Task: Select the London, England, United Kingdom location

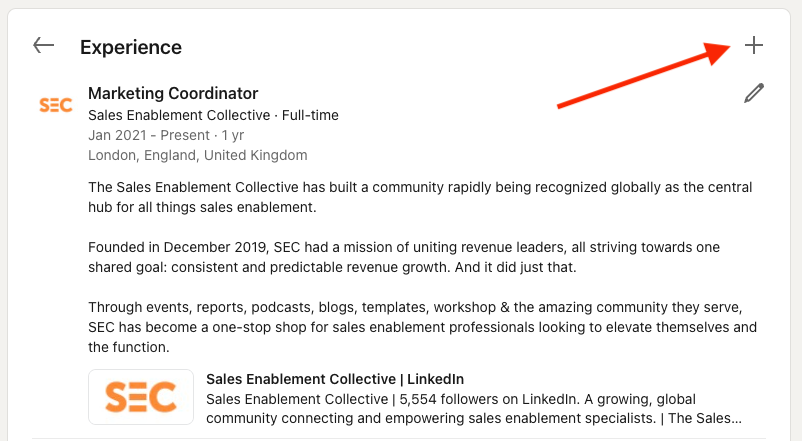Action: (197, 155)
